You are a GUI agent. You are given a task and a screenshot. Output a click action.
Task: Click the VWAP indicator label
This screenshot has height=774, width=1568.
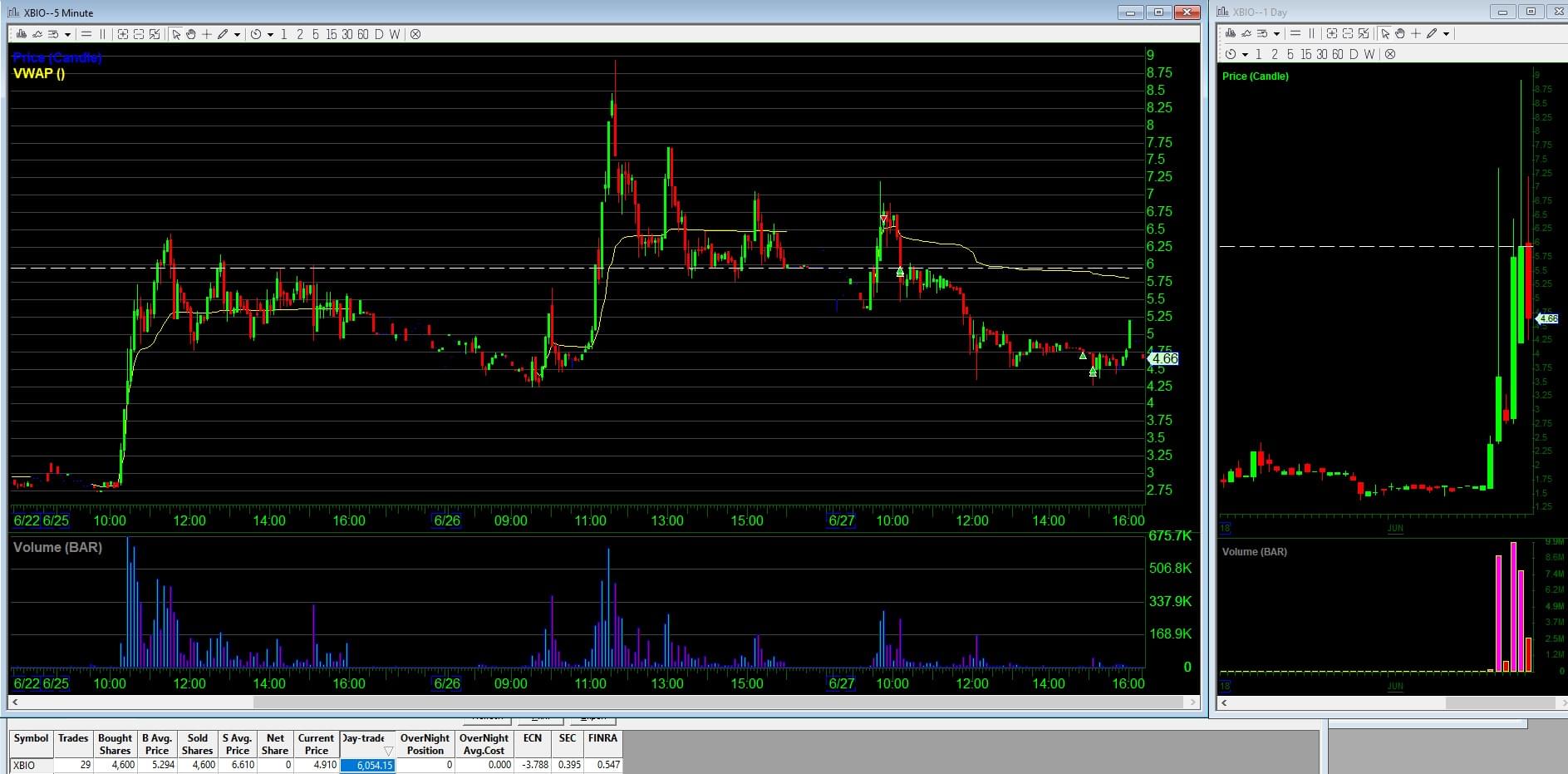coord(38,73)
